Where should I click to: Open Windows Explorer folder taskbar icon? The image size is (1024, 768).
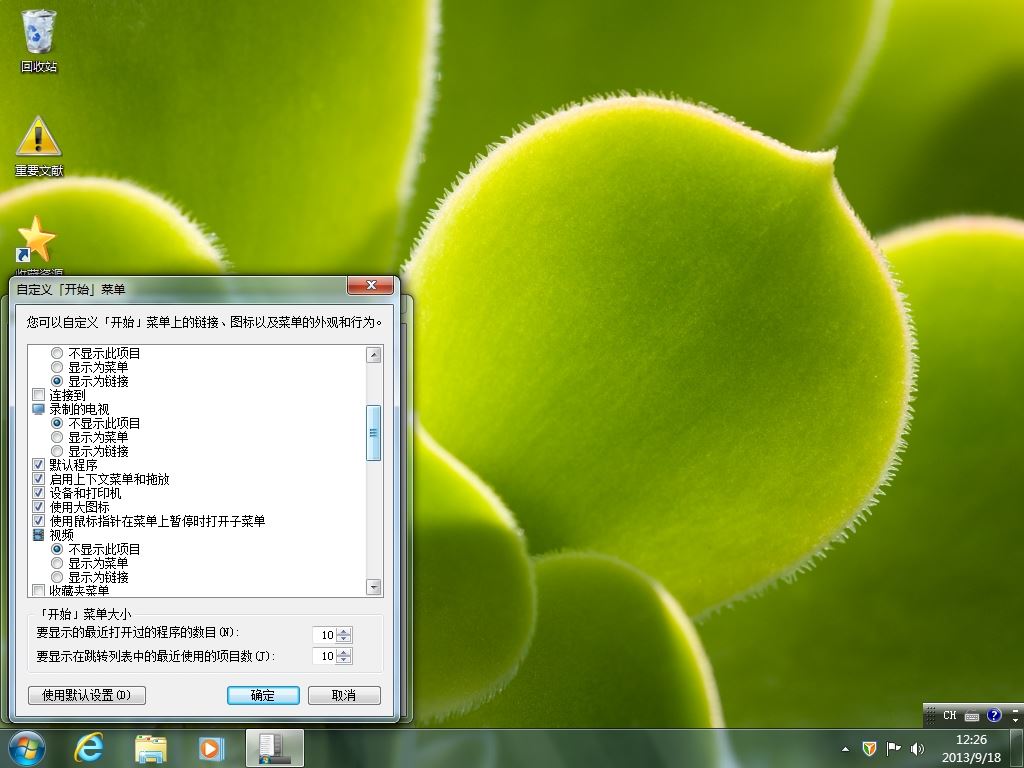[150, 749]
